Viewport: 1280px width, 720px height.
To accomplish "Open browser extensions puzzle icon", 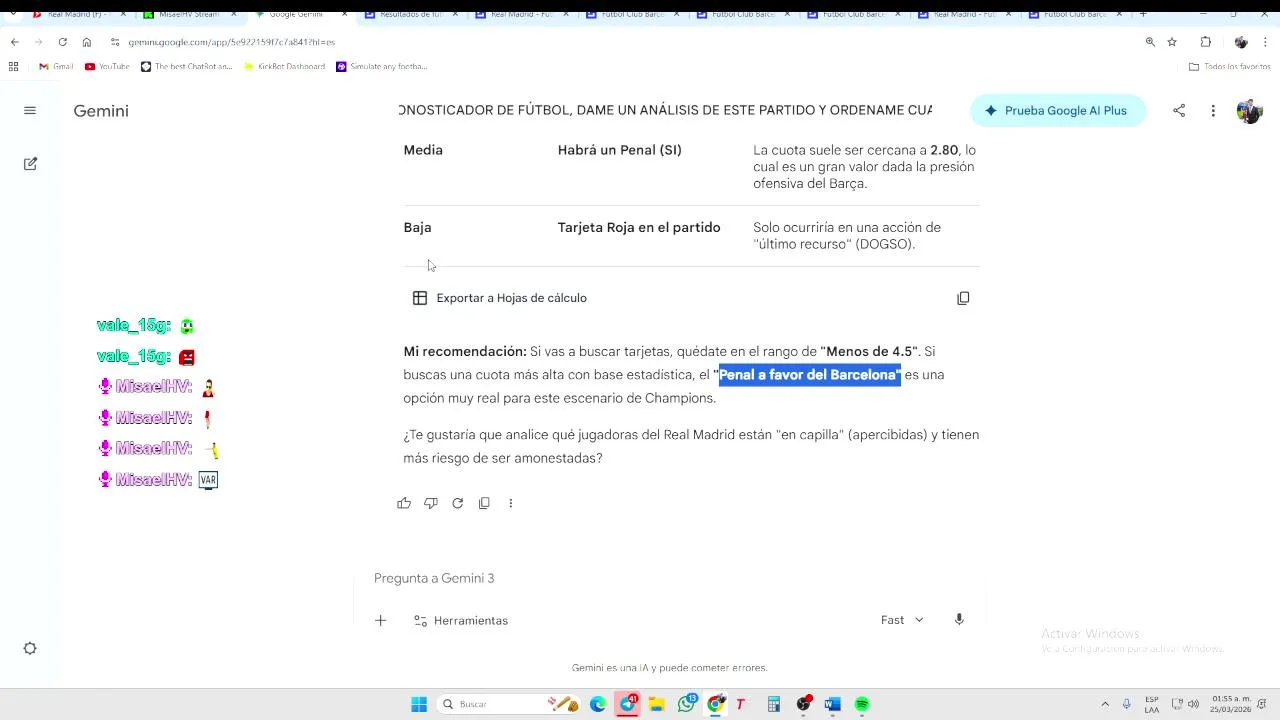I will [1205, 42].
